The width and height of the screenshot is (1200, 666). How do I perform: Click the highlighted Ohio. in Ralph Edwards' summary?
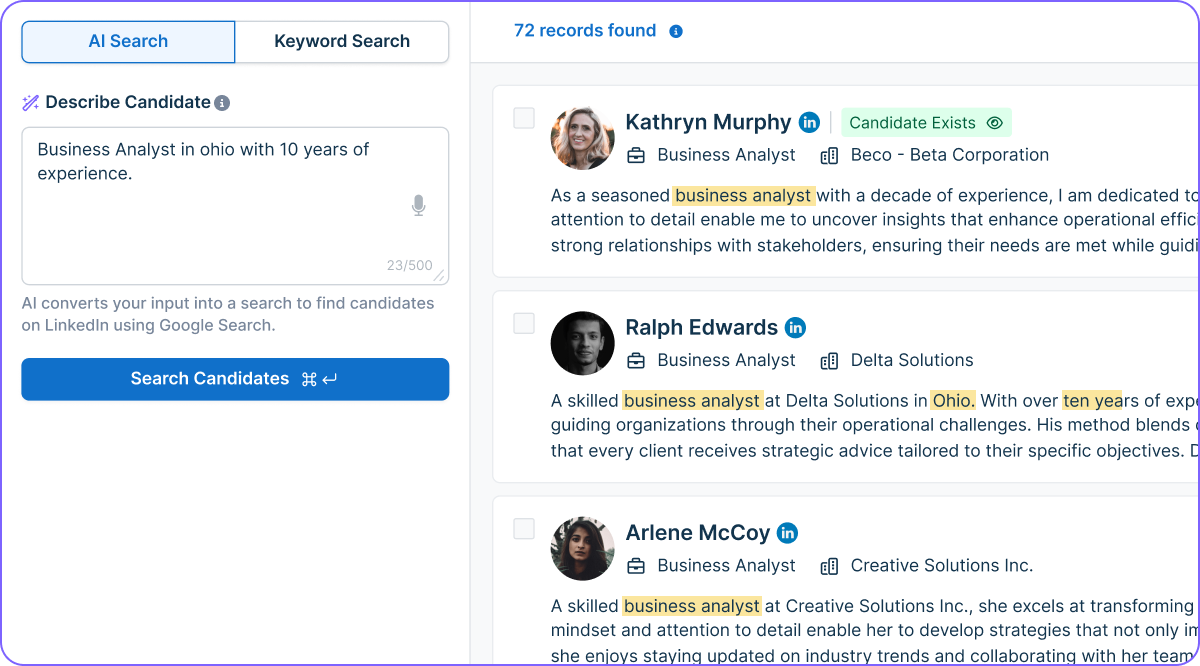point(952,400)
